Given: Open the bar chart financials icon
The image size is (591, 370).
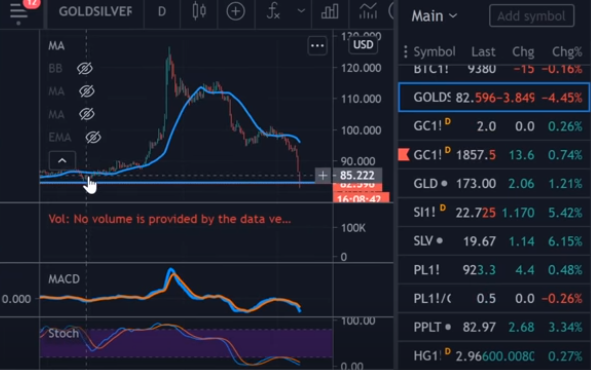Looking at the screenshot, I should point(329,11).
